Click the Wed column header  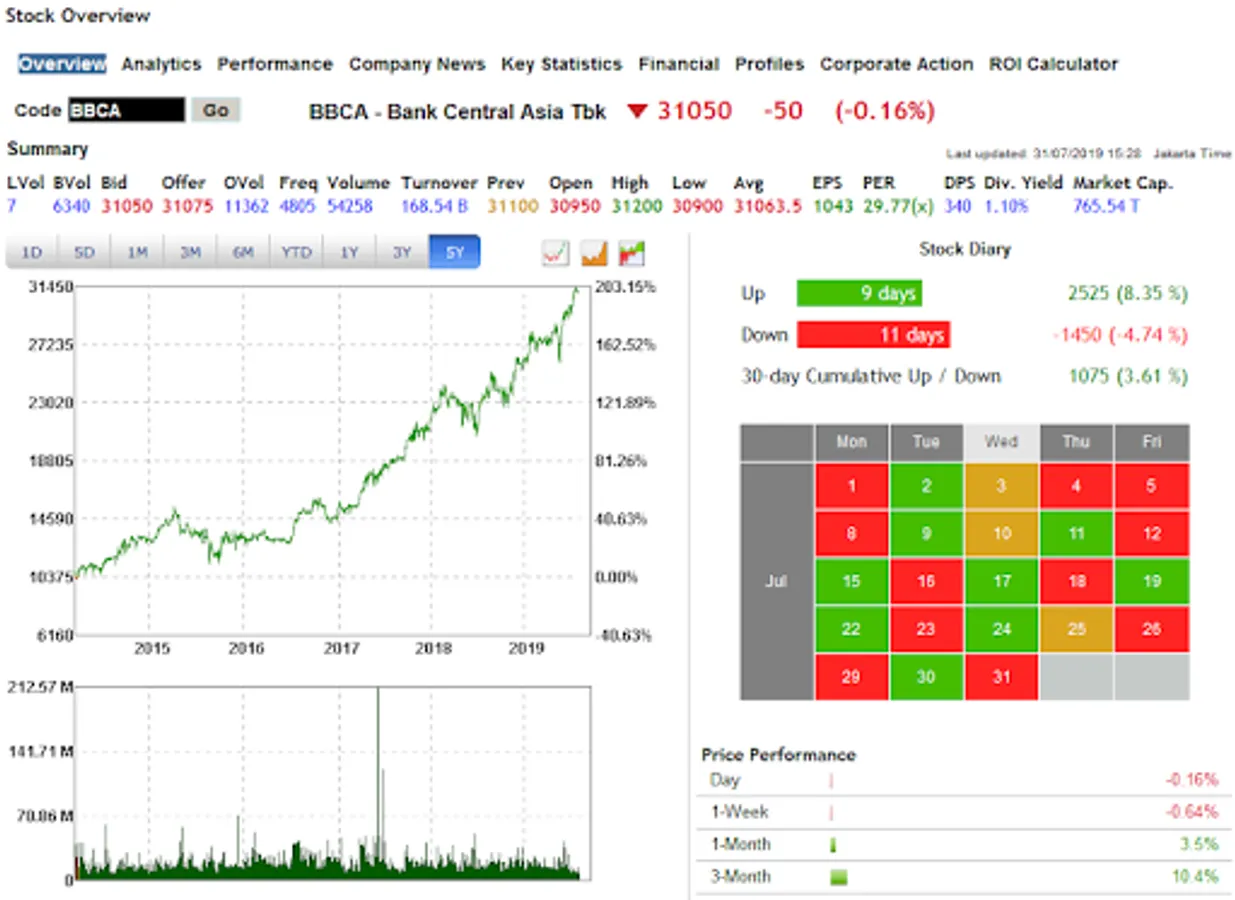point(1002,442)
